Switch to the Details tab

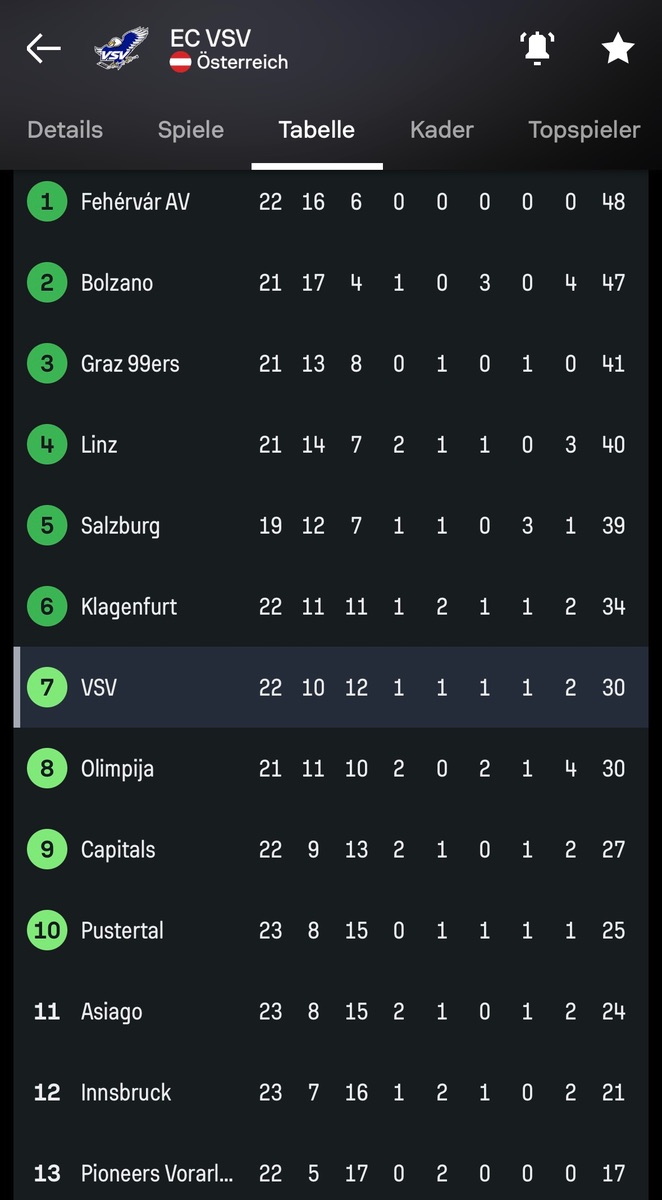pos(65,130)
